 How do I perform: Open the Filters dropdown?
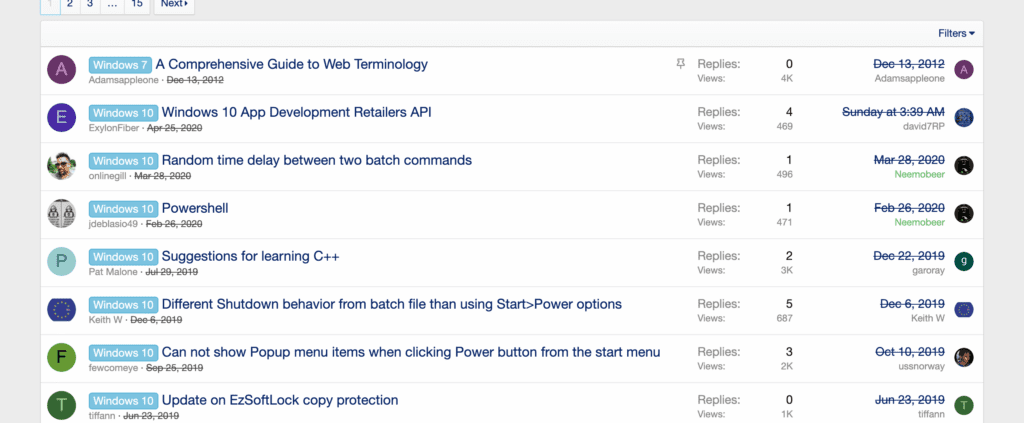point(956,33)
